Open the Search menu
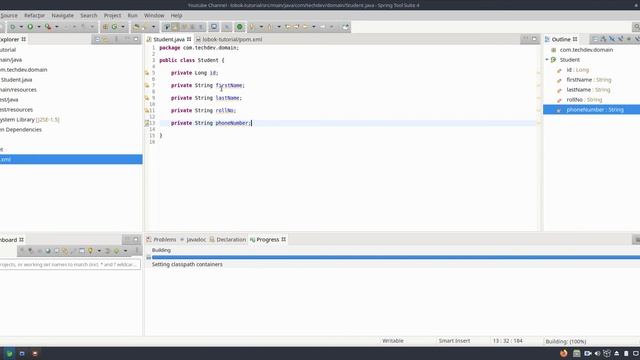 click(89, 16)
